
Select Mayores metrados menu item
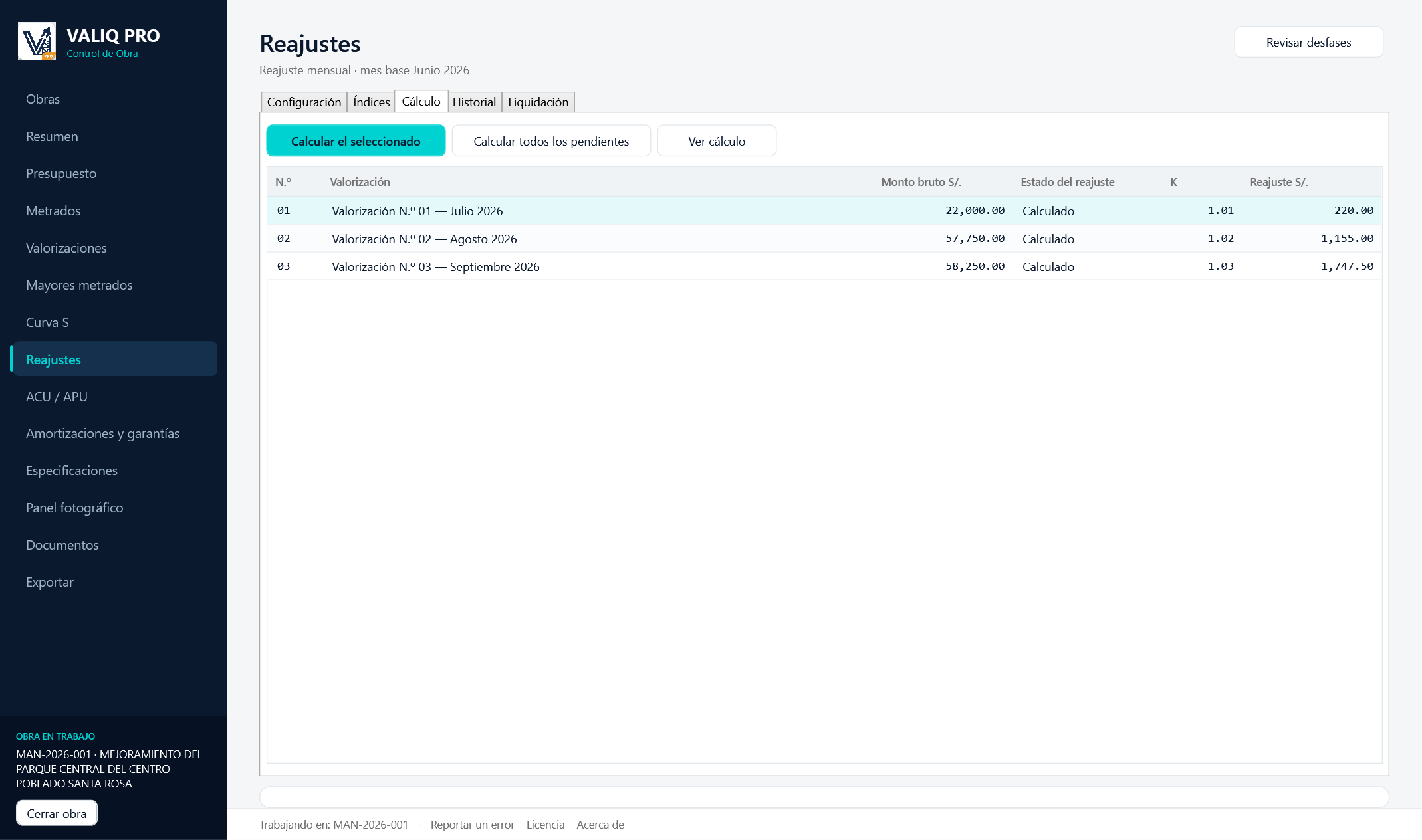[79, 285]
